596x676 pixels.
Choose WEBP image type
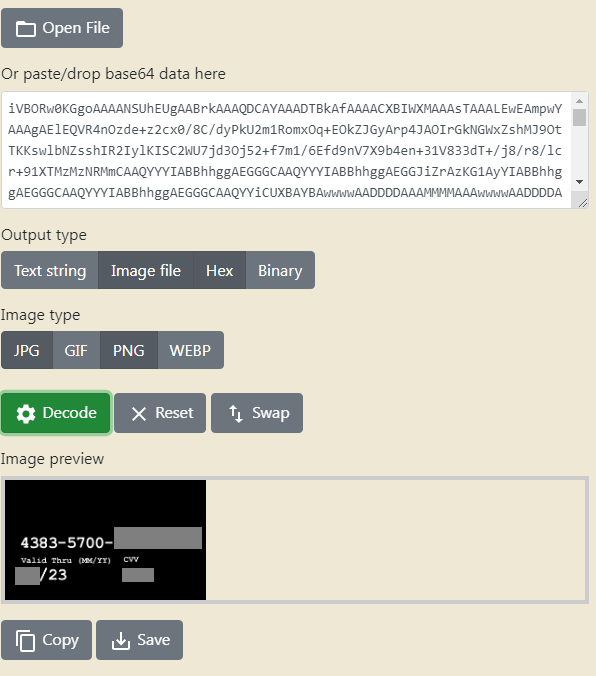[x=190, y=350]
